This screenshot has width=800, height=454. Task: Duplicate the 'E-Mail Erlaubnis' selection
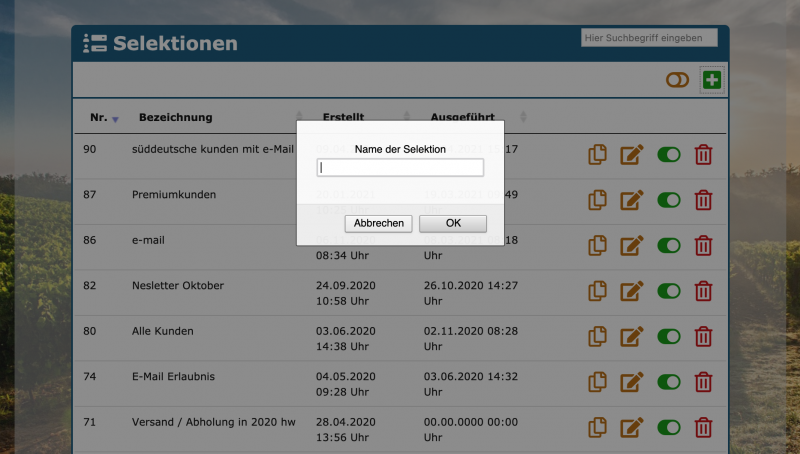(x=597, y=382)
